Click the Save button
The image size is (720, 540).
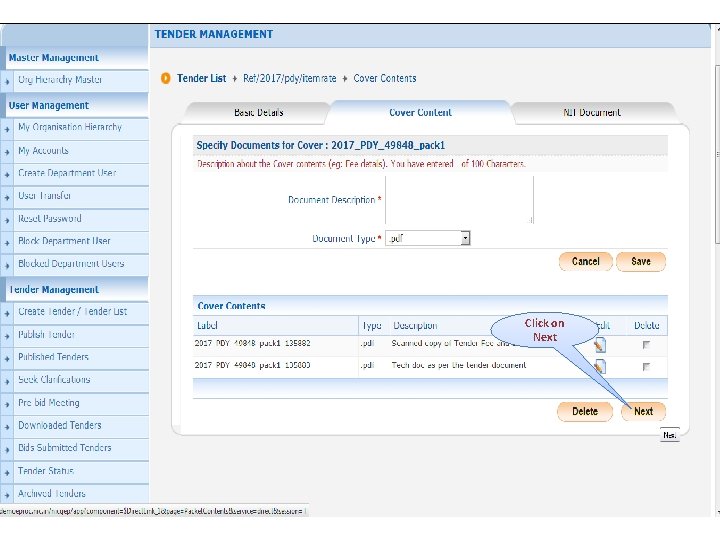pyautogui.click(x=641, y=261)
